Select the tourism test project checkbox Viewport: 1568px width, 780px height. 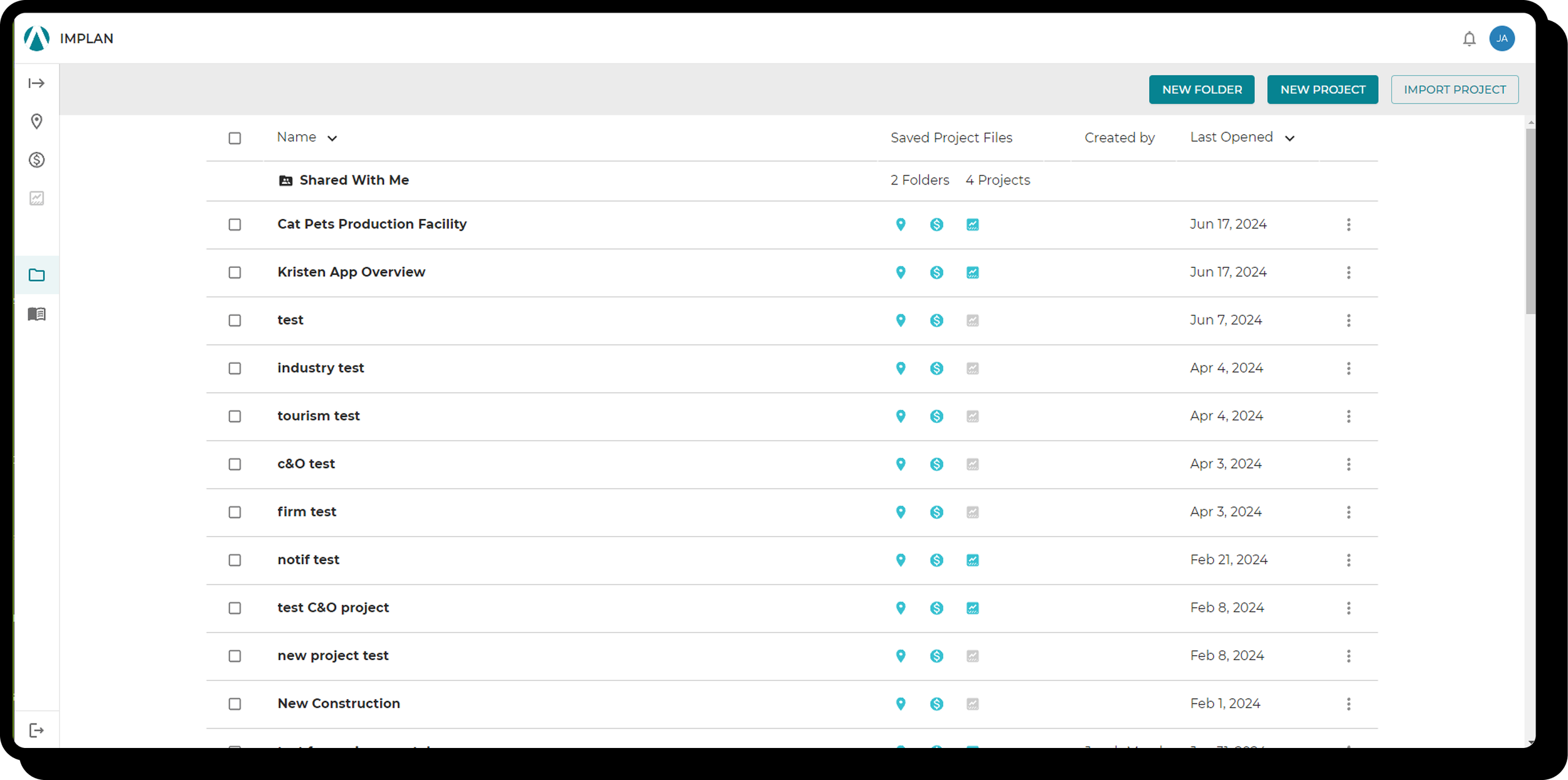235,416
